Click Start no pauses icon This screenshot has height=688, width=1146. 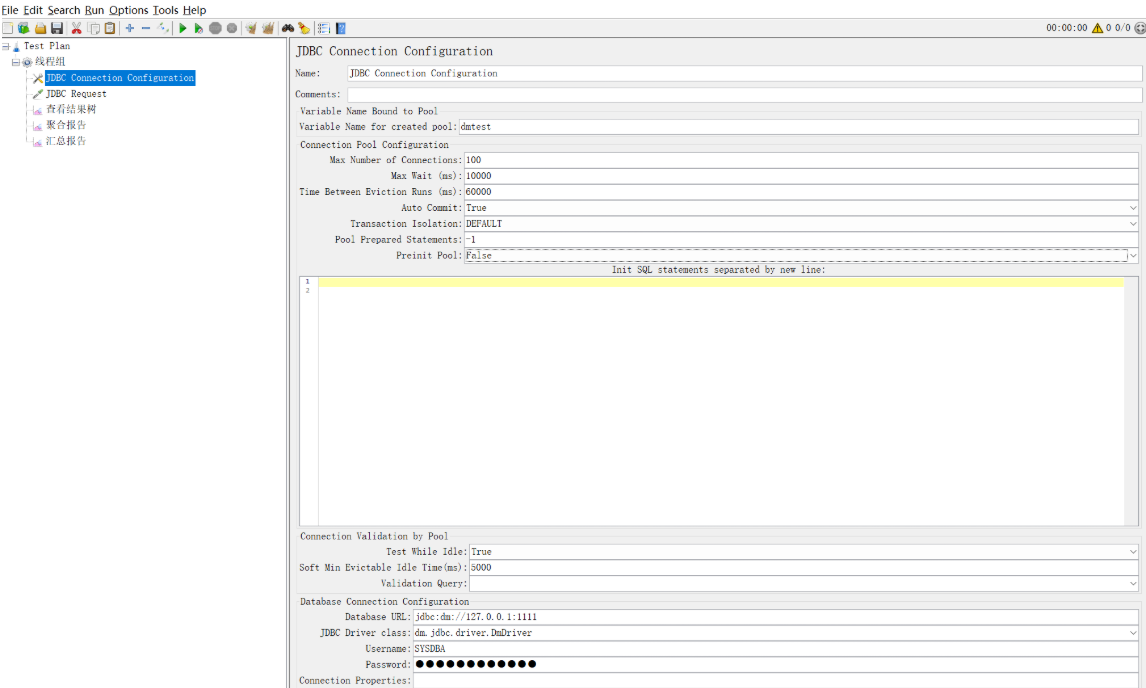(198, 28)
